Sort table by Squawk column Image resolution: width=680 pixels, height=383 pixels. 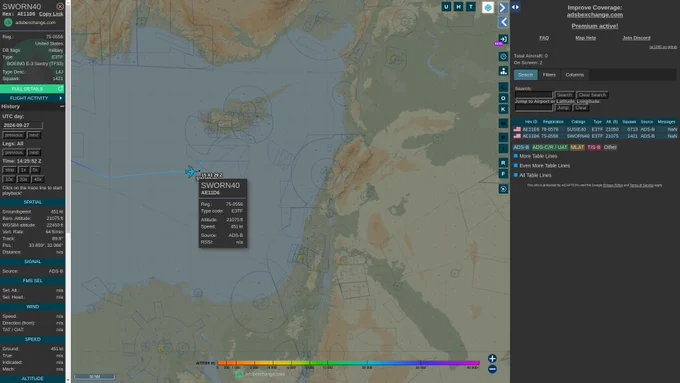(629, 122)
